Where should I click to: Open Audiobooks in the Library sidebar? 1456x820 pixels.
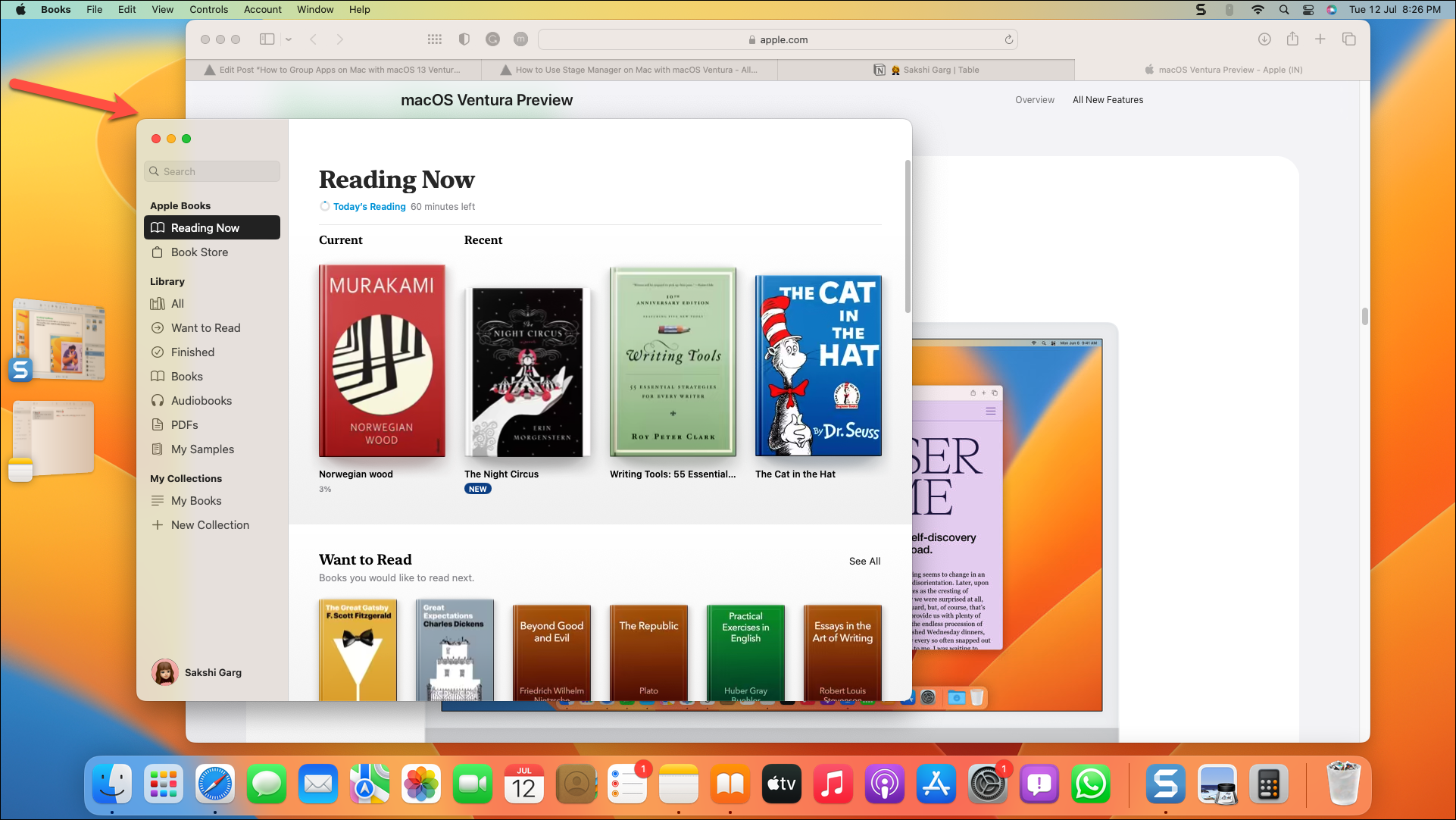coord(201,401)
